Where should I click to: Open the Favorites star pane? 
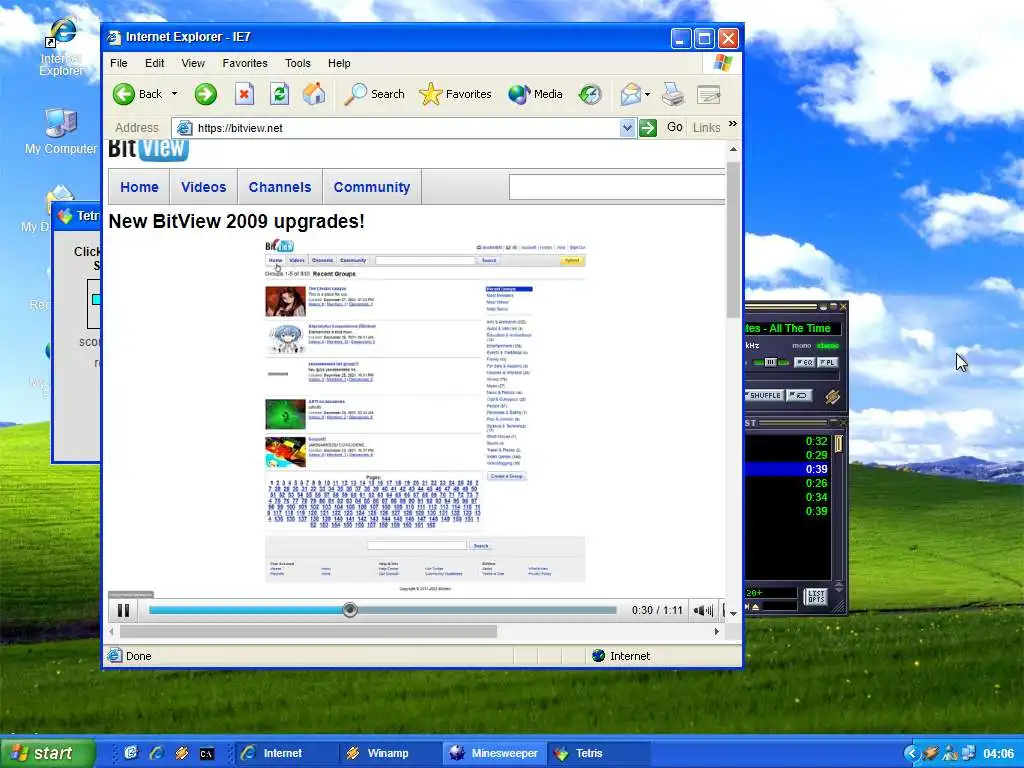point(456,94)
